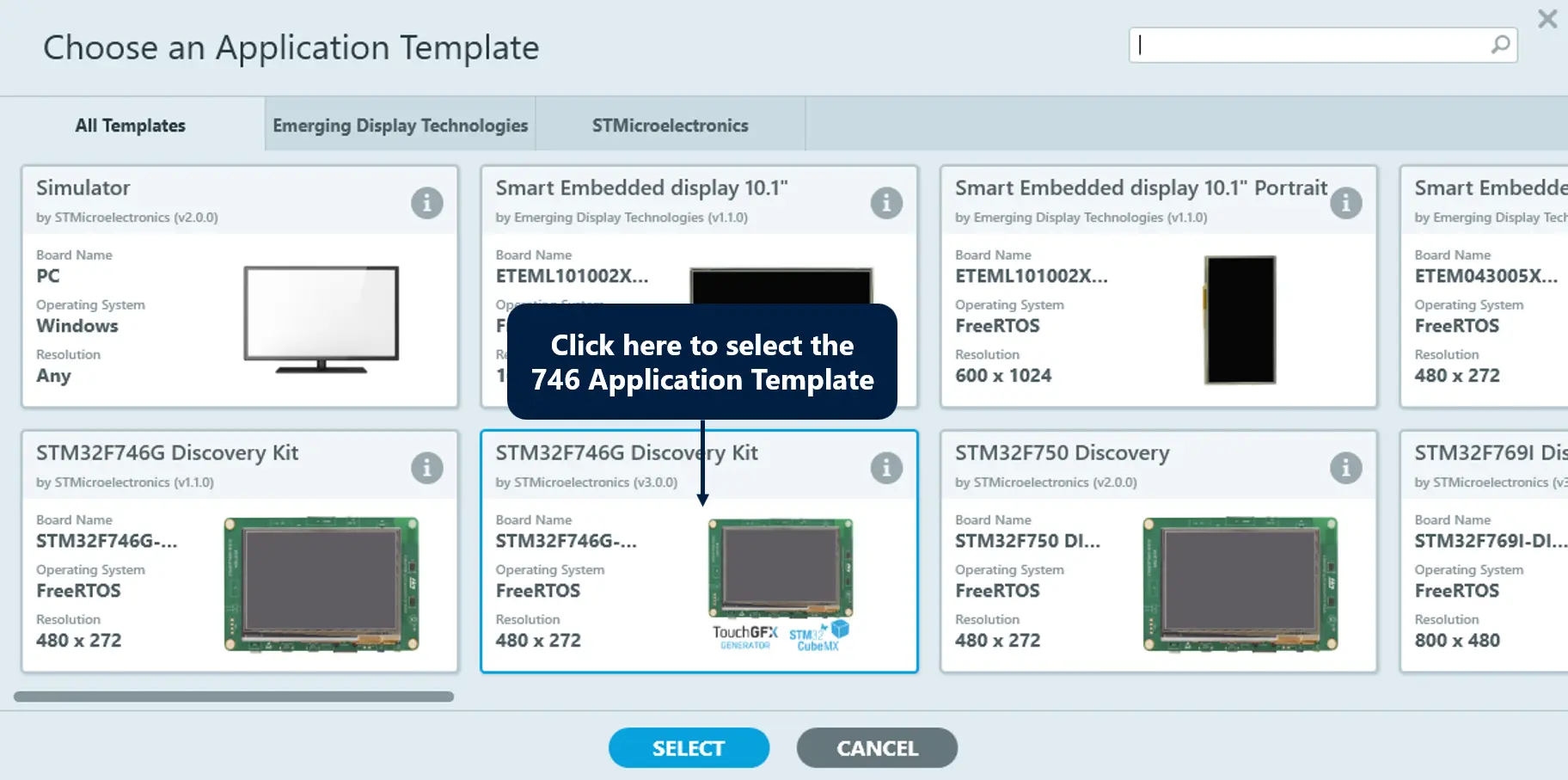Click the STM32CubeMX logo

click(x=818, y=636)
